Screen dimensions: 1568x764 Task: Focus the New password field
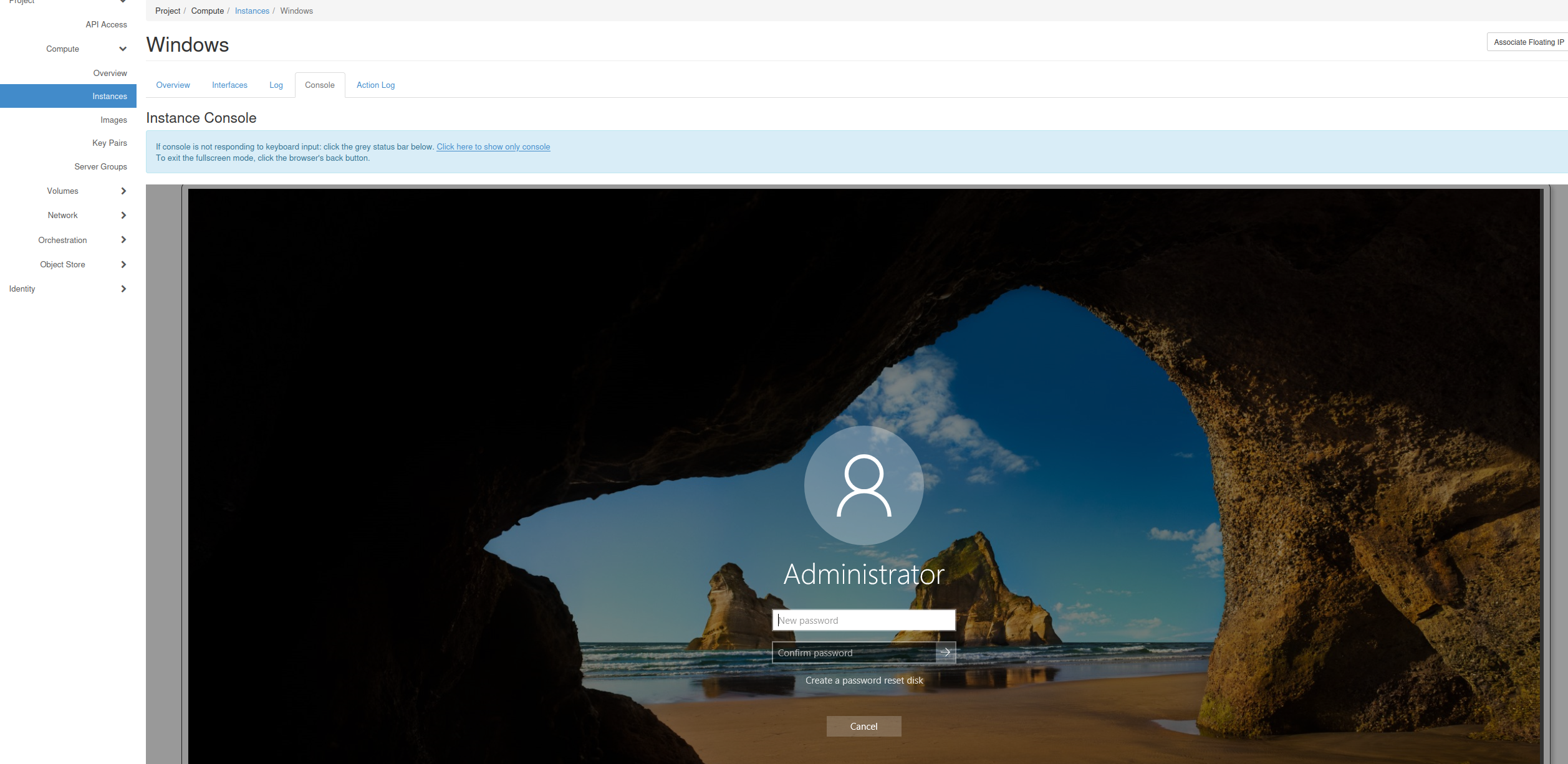863,620
